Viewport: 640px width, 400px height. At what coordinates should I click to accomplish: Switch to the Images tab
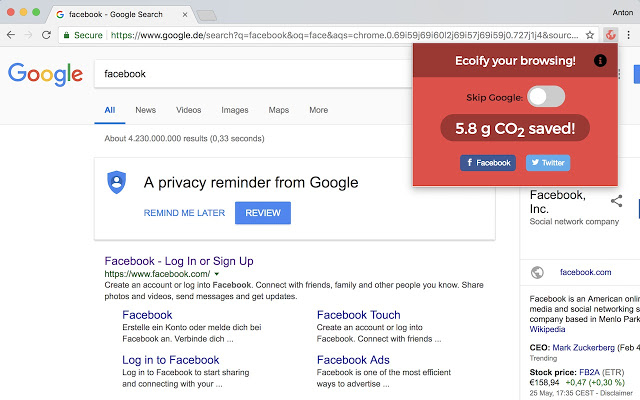coord(235,110)
